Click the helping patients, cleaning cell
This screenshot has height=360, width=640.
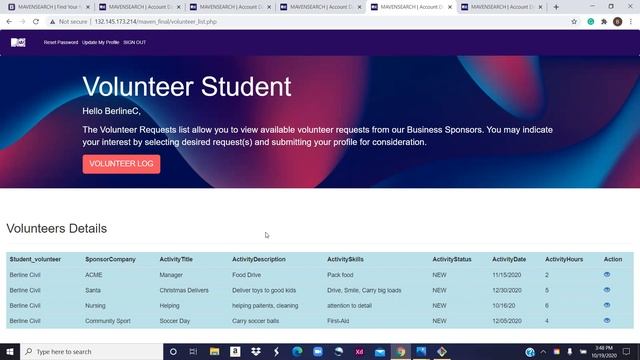pyautogui.click(x=265, y=305)
